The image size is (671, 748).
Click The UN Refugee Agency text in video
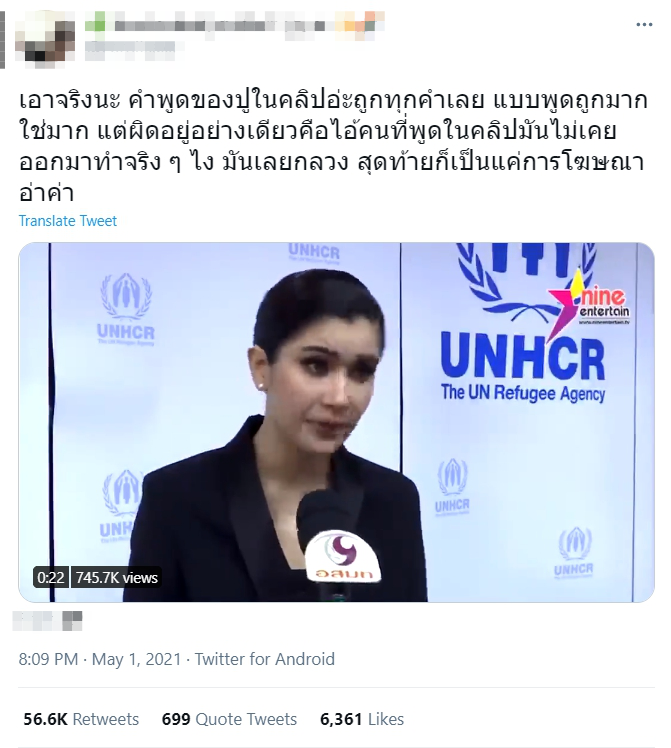tap(523, 394)
